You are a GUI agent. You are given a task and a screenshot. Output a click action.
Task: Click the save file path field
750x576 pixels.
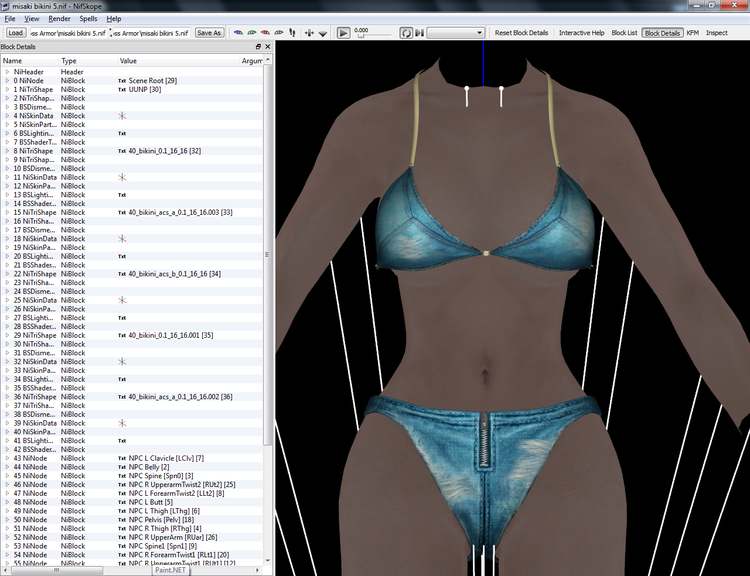click(152, 33)
